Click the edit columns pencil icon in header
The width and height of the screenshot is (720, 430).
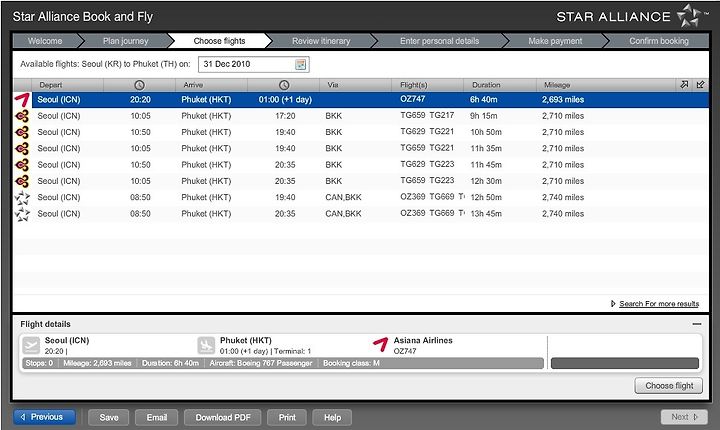click(700, 85)
